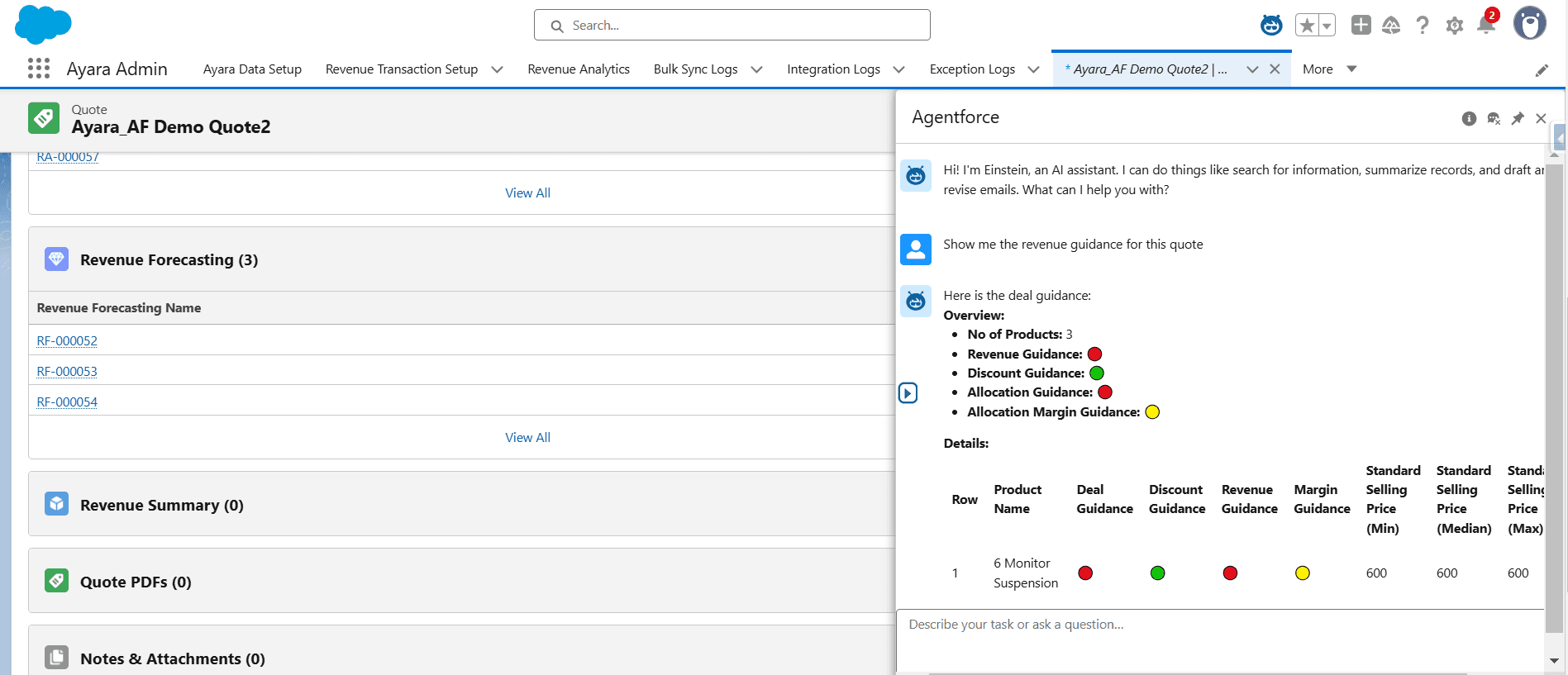Open the Notes & Attachments (0) list
The image size is (1568, 675).
(172, 658)
